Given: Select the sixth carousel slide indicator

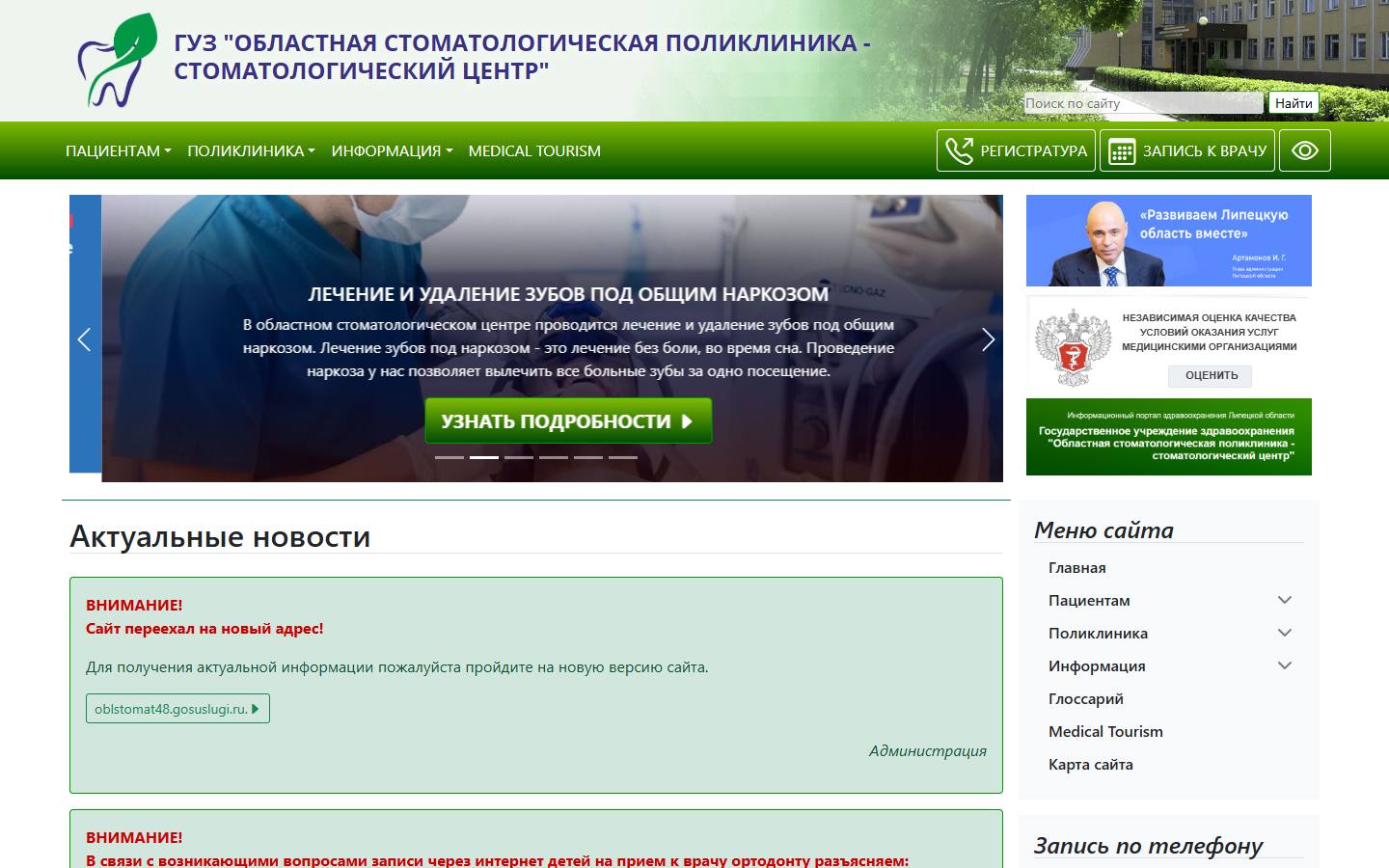Looking at the screenshot, I should pyautogui.click(x=623, y=457).
